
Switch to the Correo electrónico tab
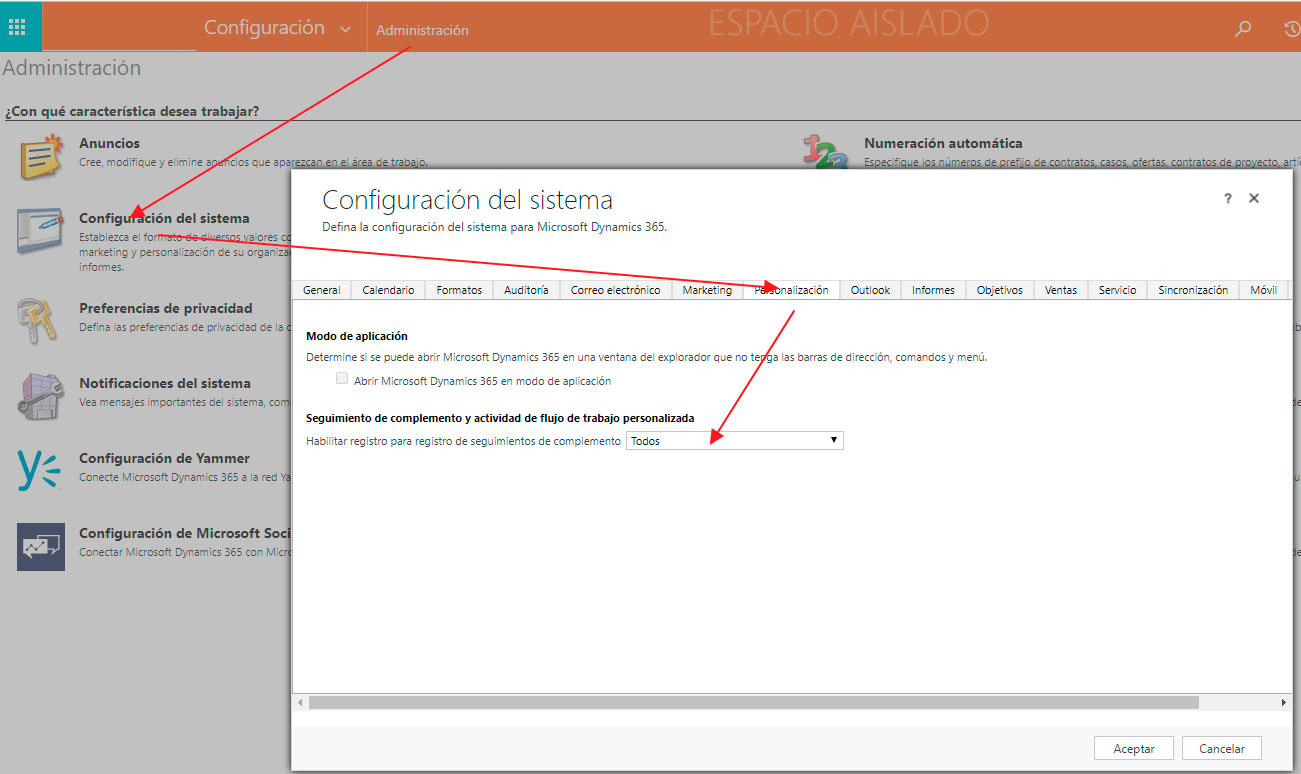(x=615, y=290)
